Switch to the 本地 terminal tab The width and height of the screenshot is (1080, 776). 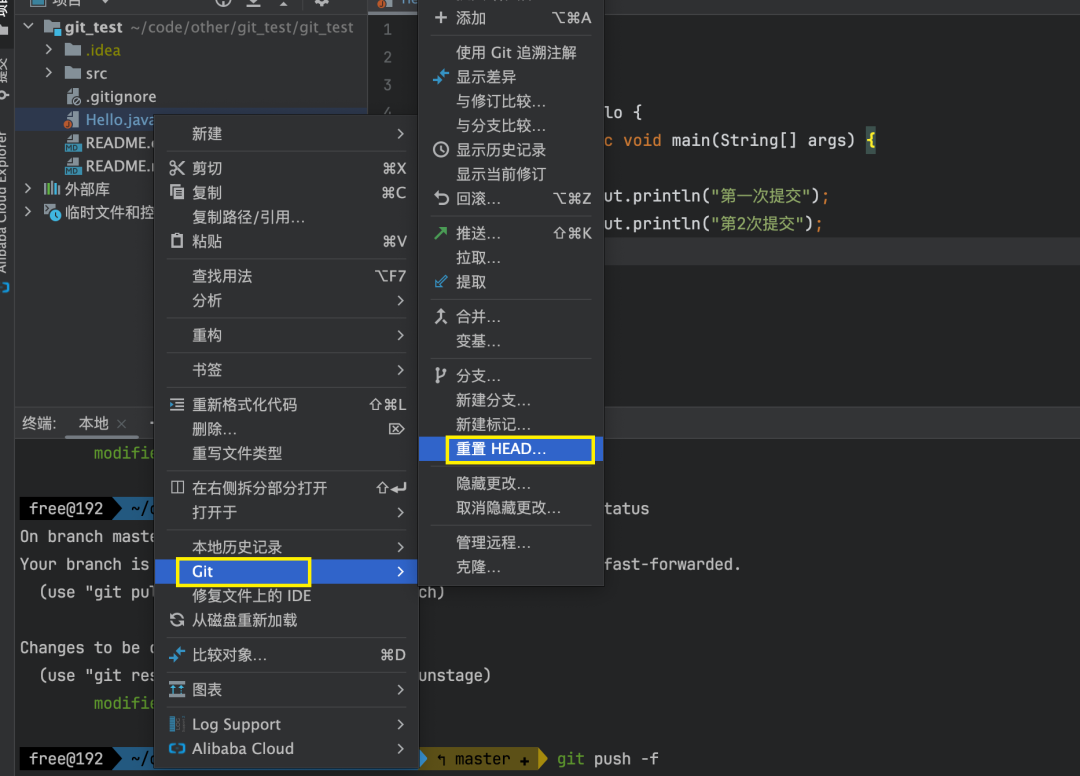[94, 423]
